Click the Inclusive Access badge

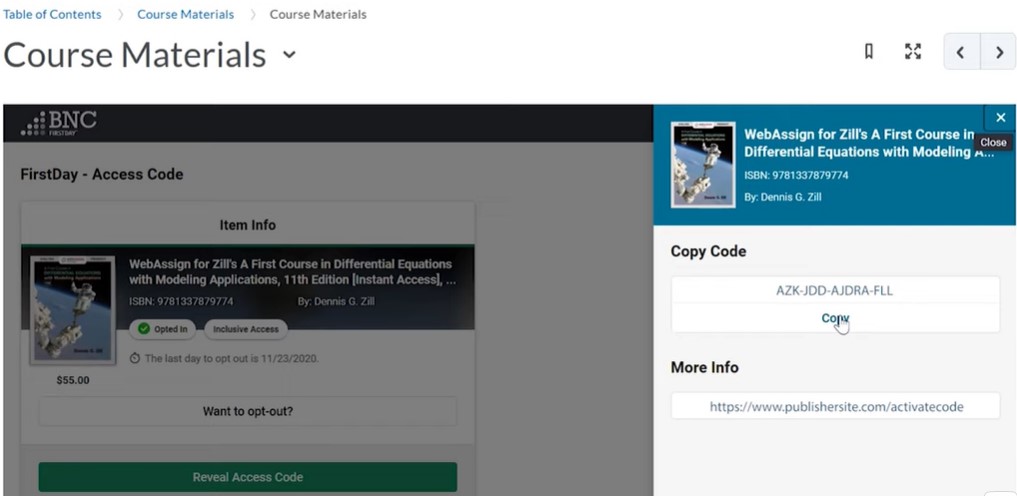coord(247,329)
